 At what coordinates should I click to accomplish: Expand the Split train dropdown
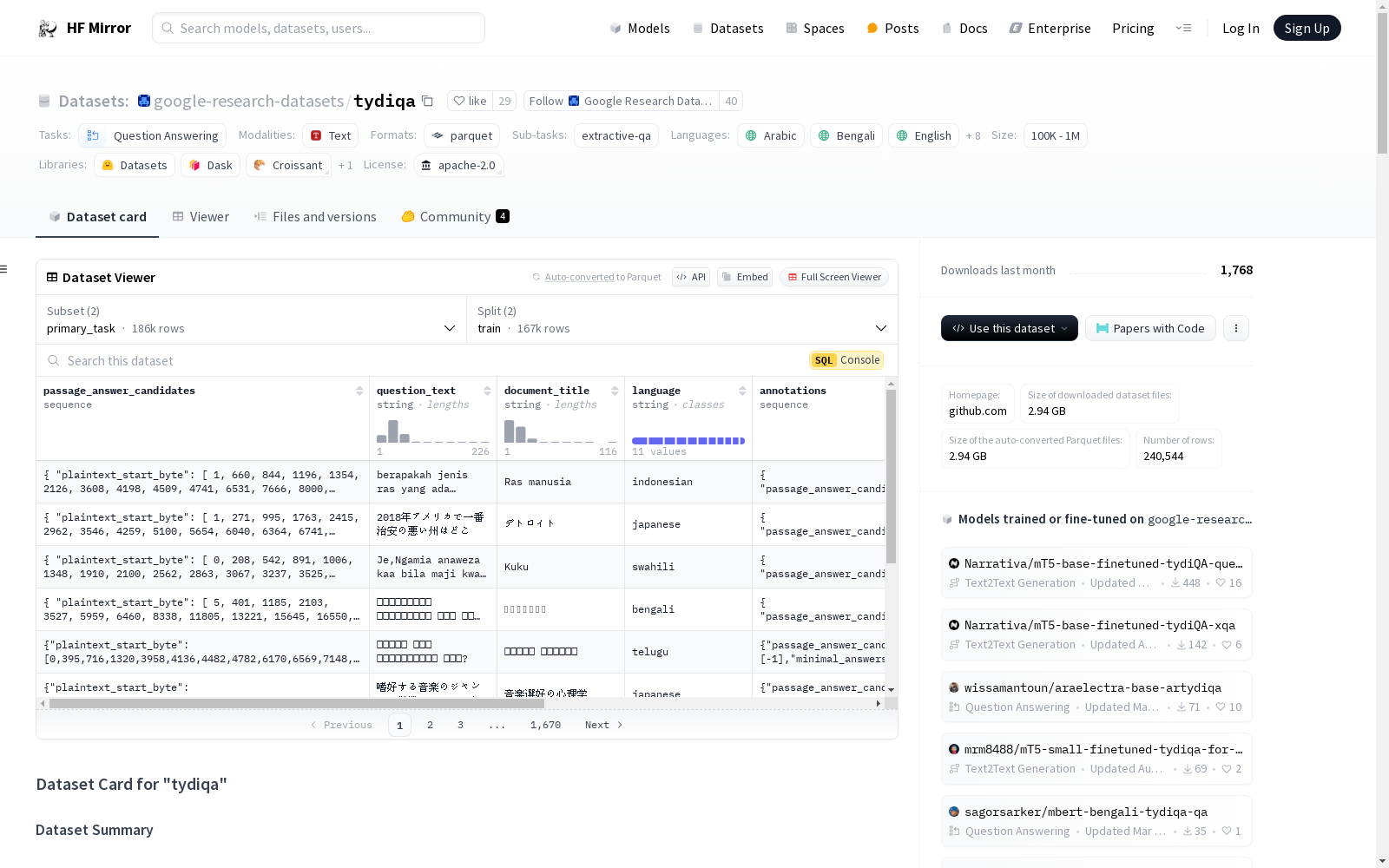click(682, 319)
